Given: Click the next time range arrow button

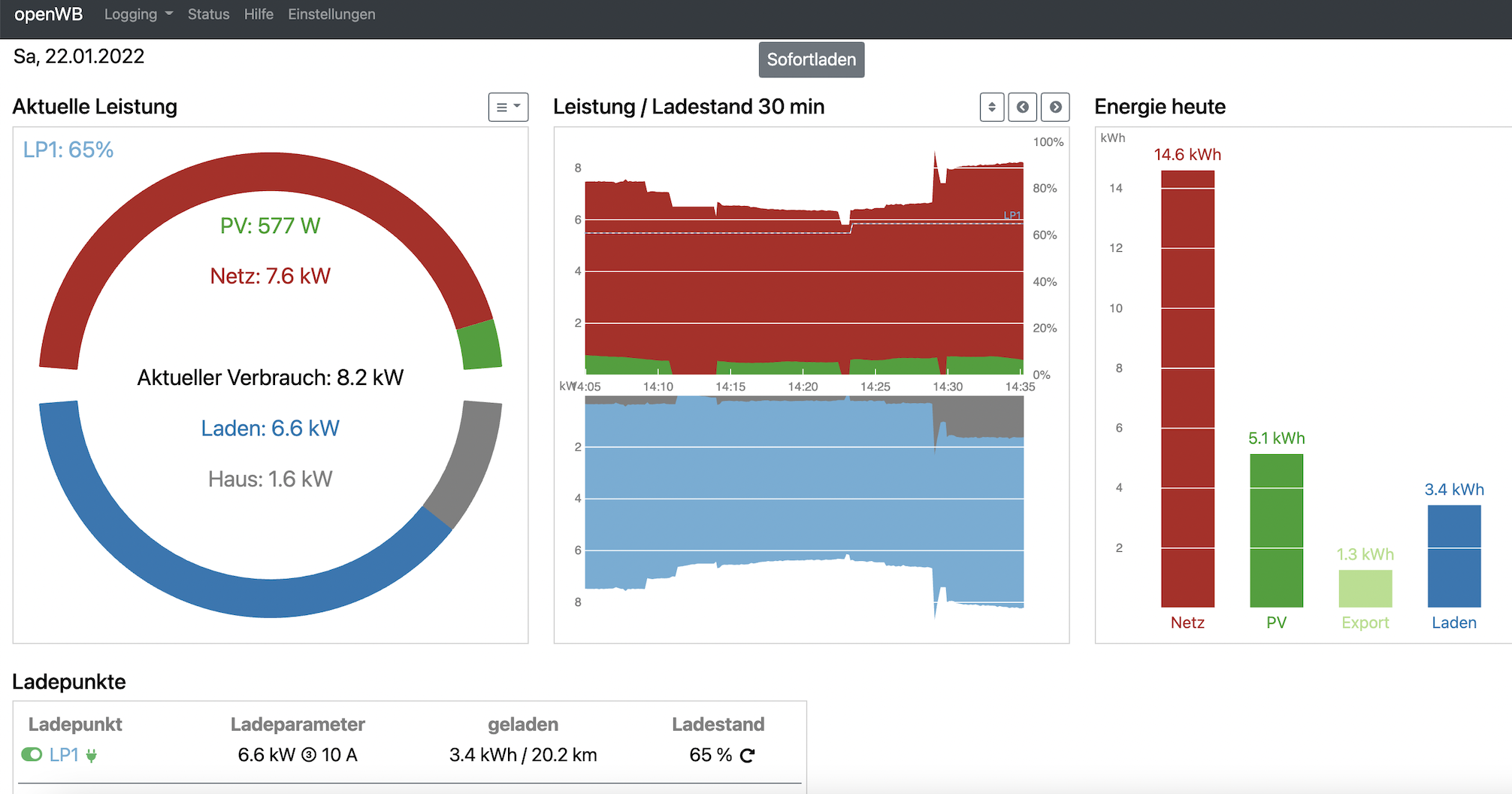Looking at the screenshot, I should [1055, 108].
